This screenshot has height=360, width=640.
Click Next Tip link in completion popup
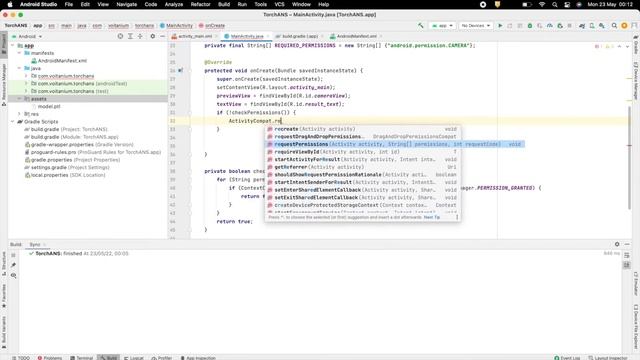(431, 217)
